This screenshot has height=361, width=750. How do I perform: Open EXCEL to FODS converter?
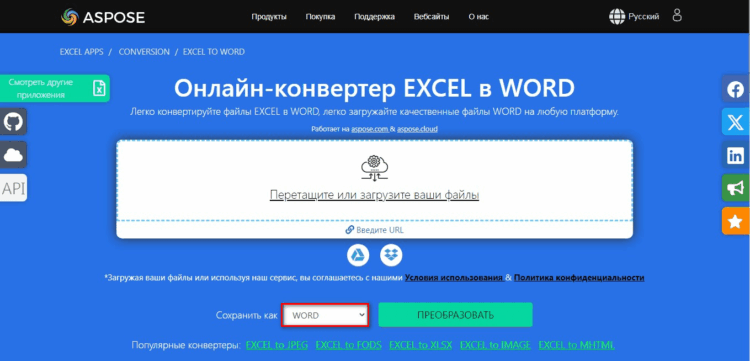pyautogui.click(x=348, y=345)
